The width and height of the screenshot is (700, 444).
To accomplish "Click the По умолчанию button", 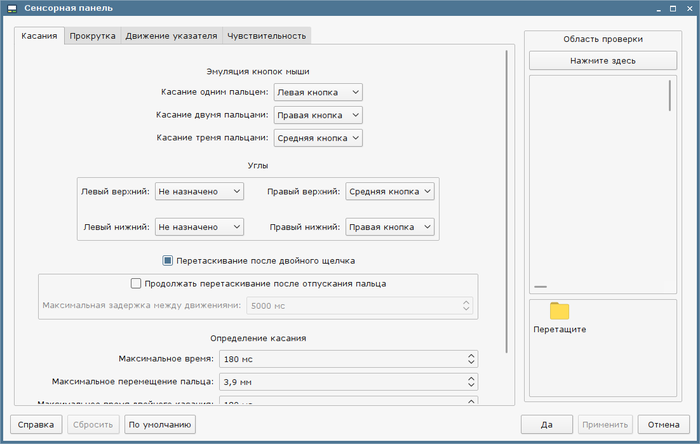I will click(159, 424).
